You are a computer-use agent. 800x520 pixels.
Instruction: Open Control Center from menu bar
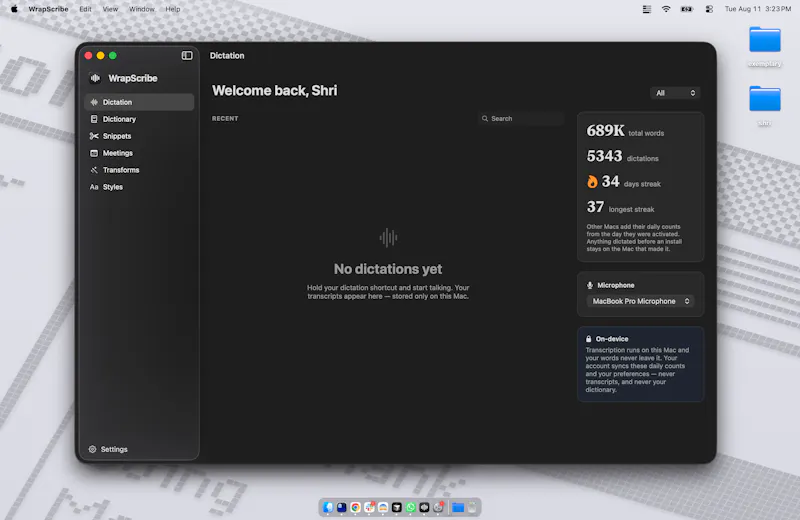tap(709, 9)
